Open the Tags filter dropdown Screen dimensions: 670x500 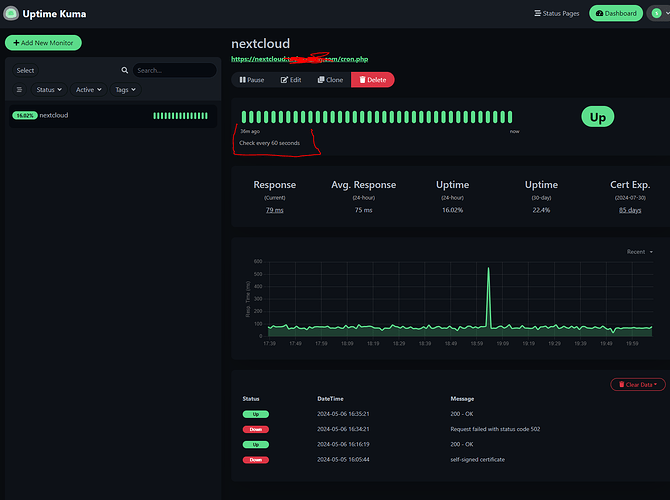(124, 90)
